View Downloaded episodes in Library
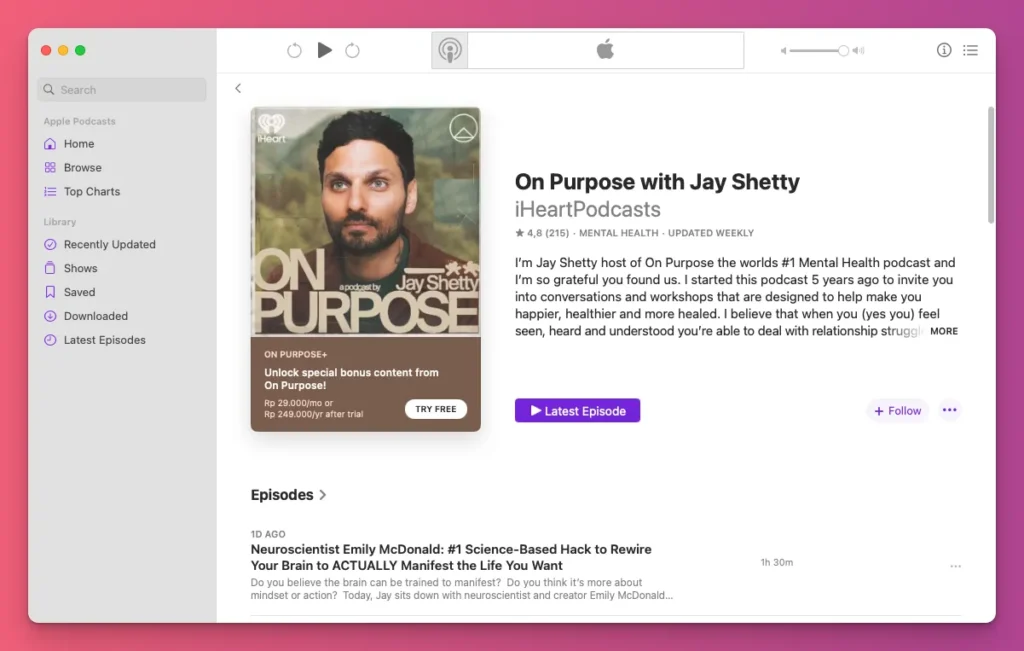The height and width of the screenshot is (651, 1024). [94, 316]
